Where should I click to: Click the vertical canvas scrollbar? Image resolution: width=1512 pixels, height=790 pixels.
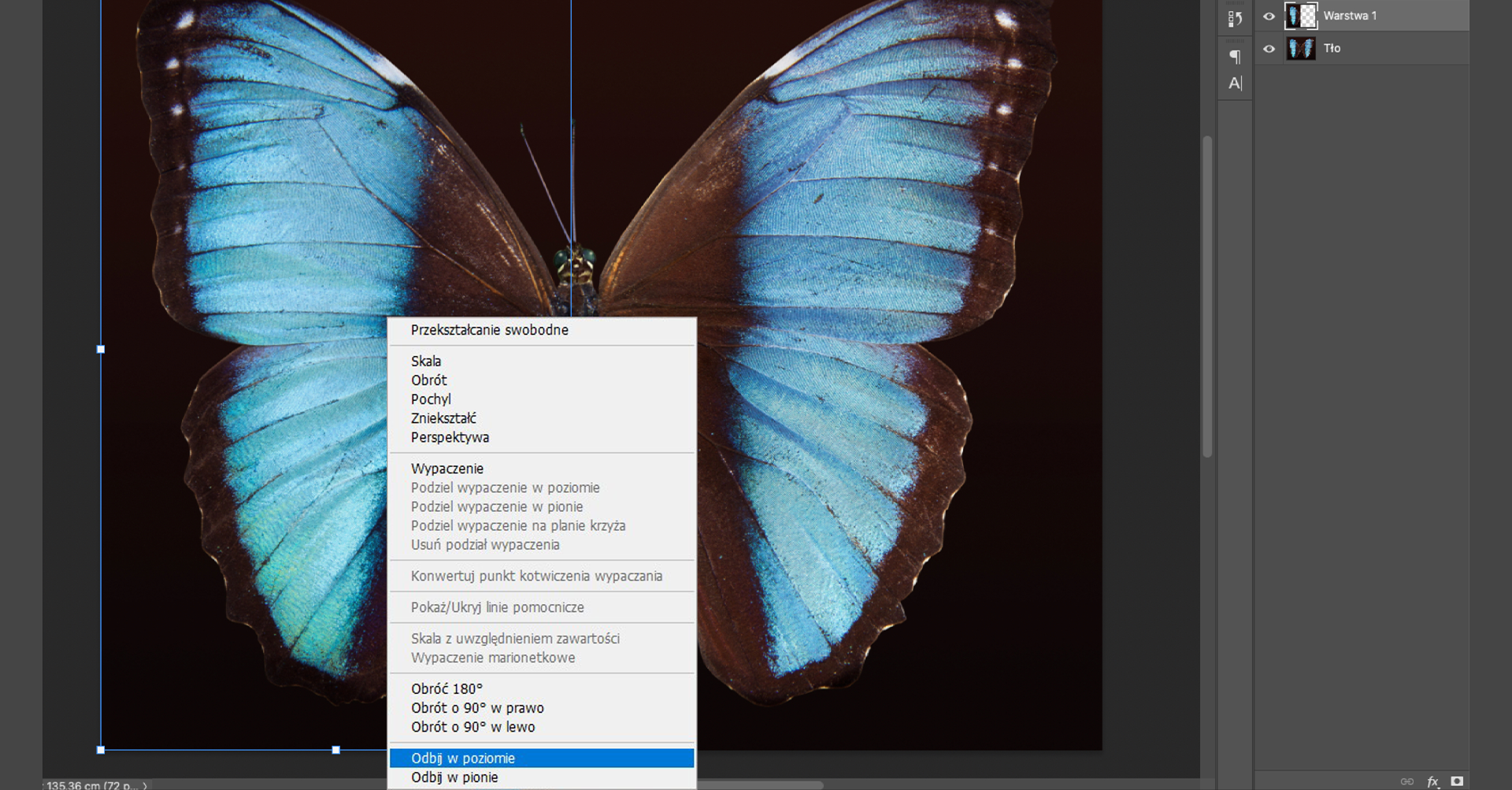pyautogui.click(x=1206, y=296)
